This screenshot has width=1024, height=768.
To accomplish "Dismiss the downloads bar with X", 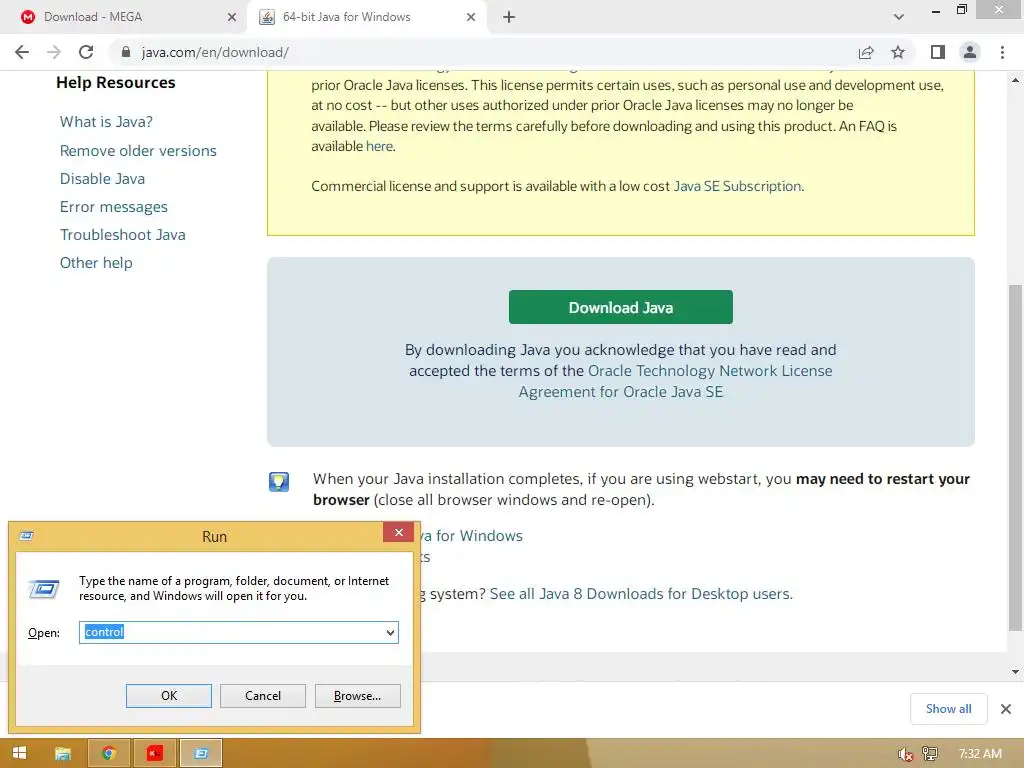I will (1006, 709).
